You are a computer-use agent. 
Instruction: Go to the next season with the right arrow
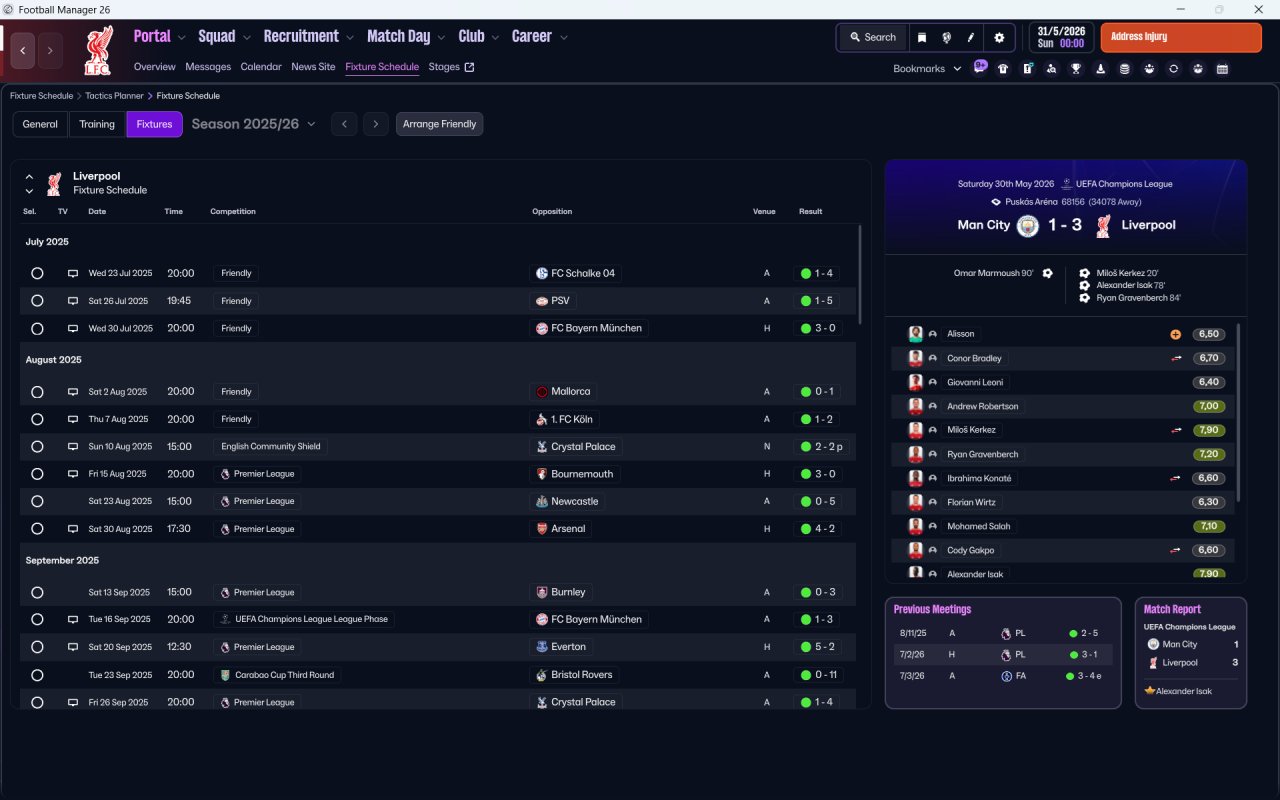[376, 124]
